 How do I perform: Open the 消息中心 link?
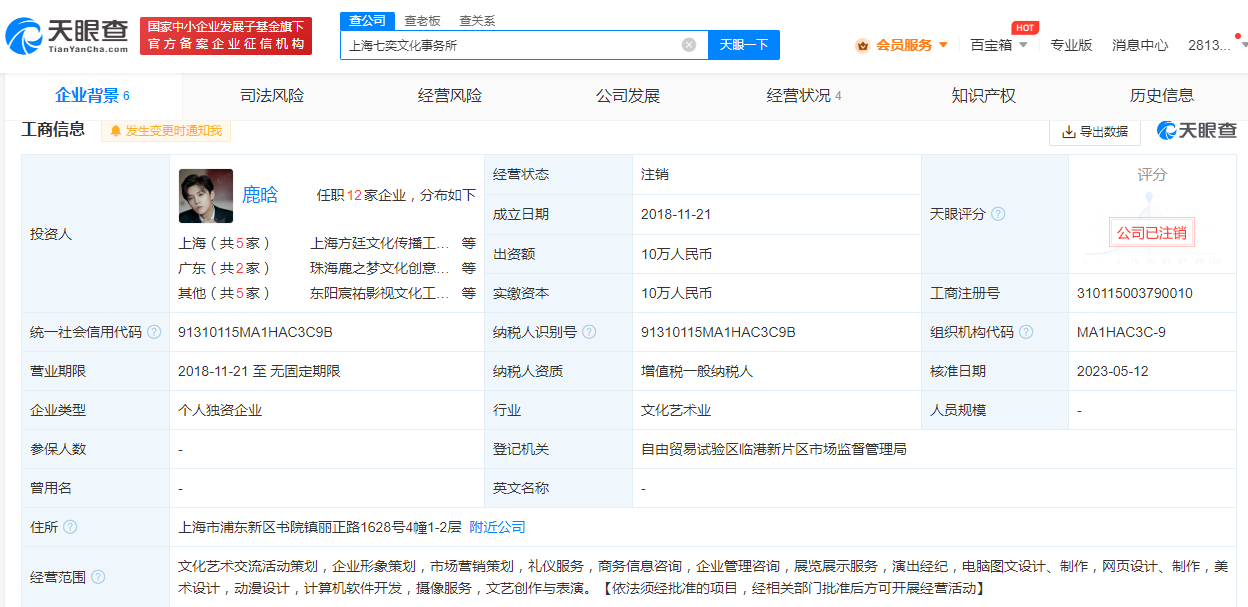pyautogui.click(x=1140, y=45)
